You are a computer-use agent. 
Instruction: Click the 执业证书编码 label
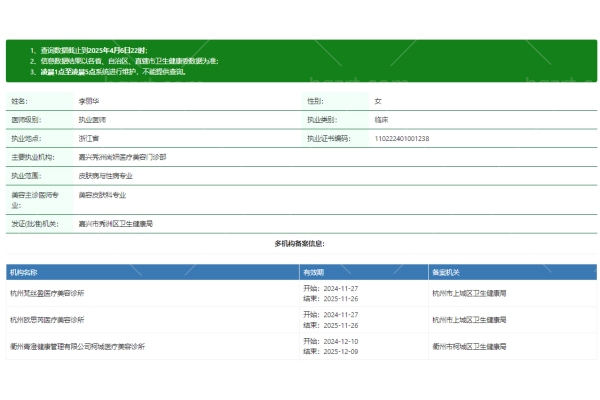click(328, 139)
